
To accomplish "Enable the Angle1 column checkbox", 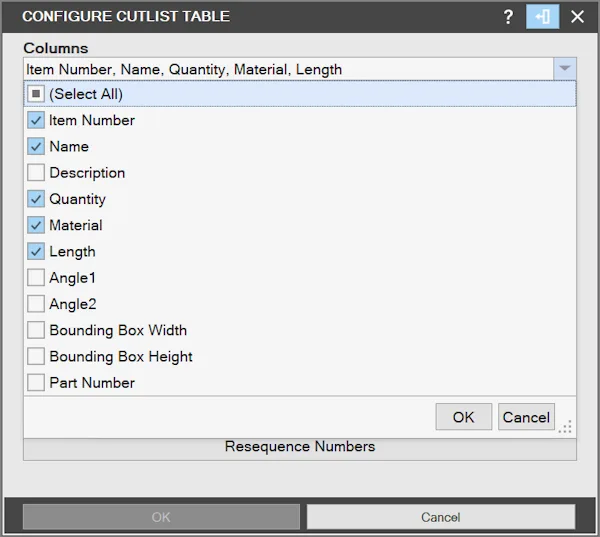I will pyautogui.click(x=36, y=277).
